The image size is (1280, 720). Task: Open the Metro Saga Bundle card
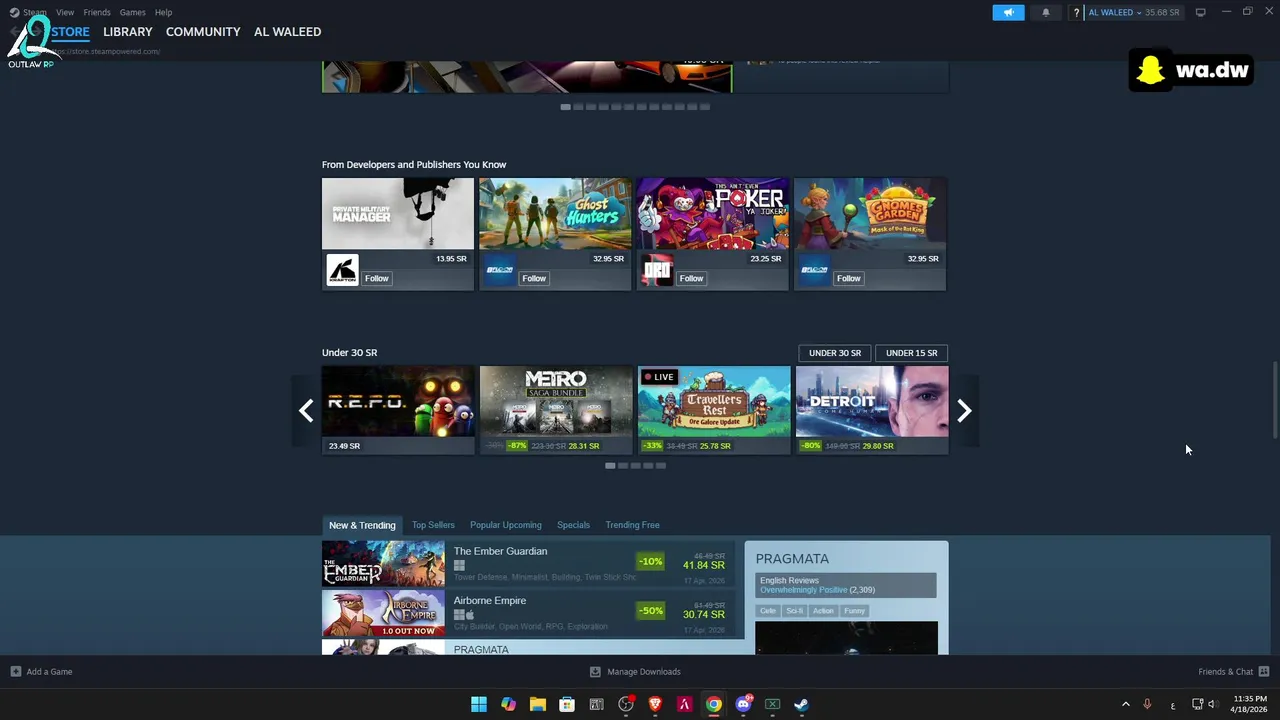pyautogui.click(x=556, y=411)
